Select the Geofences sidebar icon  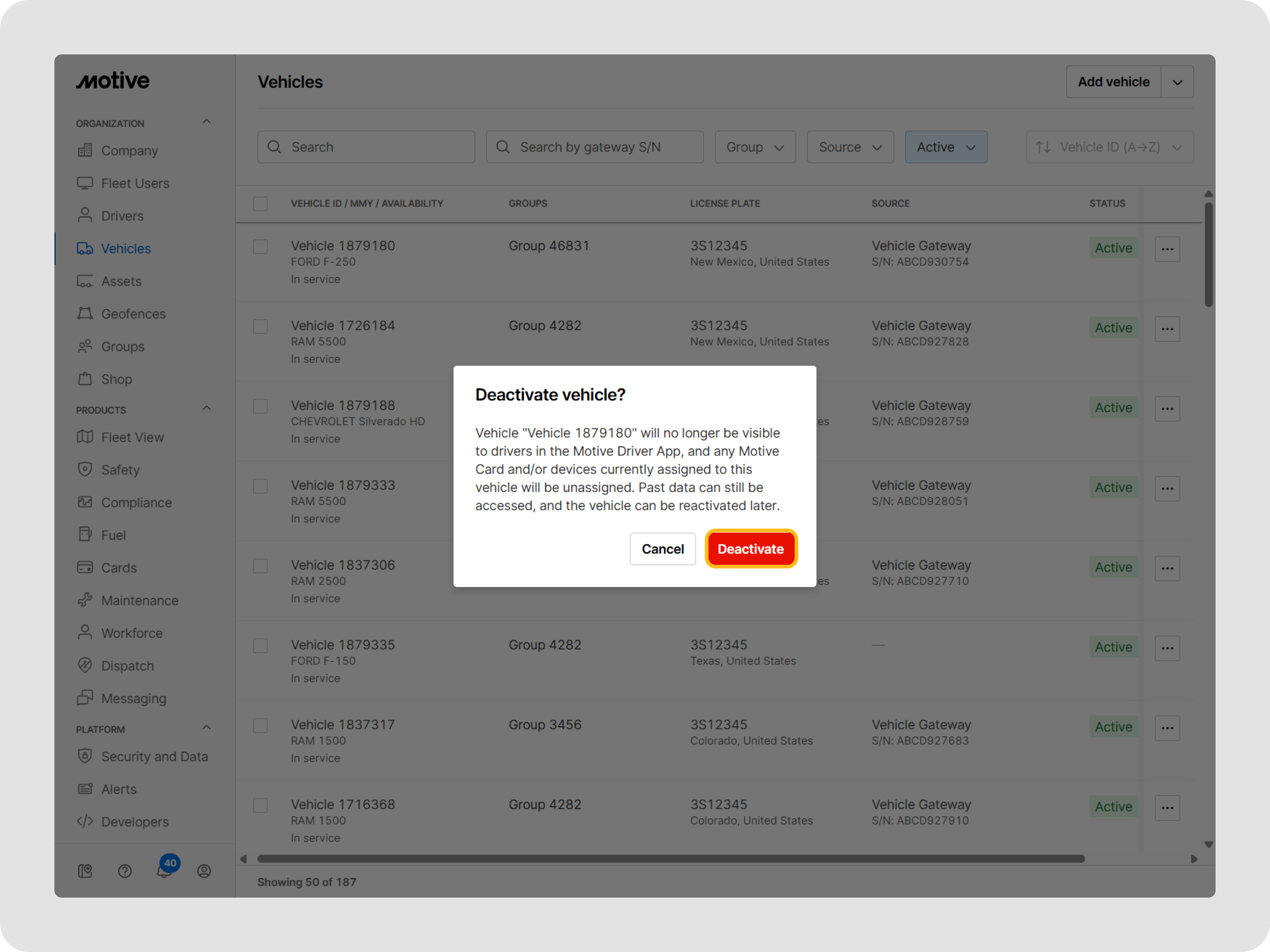pos(85,313)
